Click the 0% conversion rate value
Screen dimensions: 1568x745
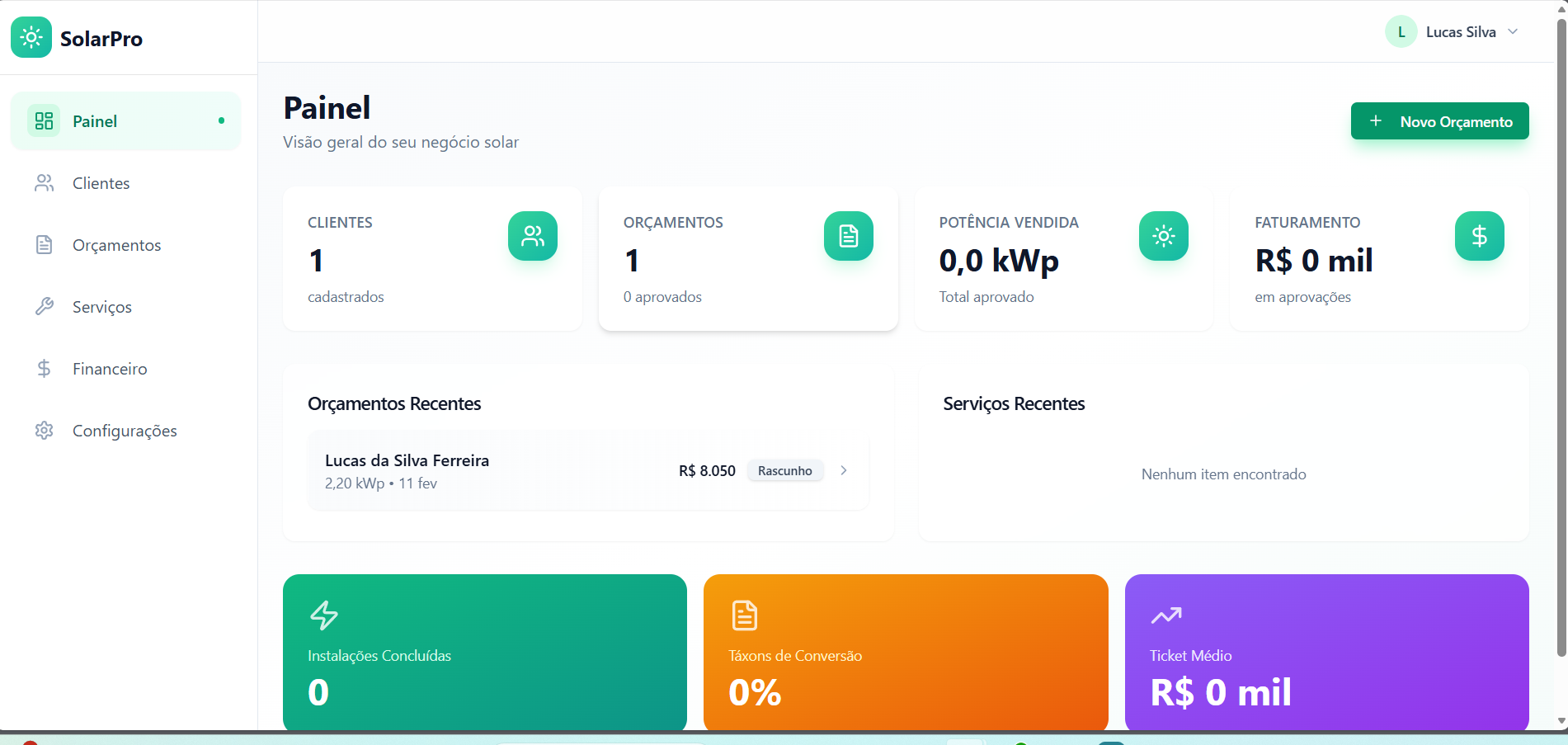pyautogui.click(x=755, y=692)
